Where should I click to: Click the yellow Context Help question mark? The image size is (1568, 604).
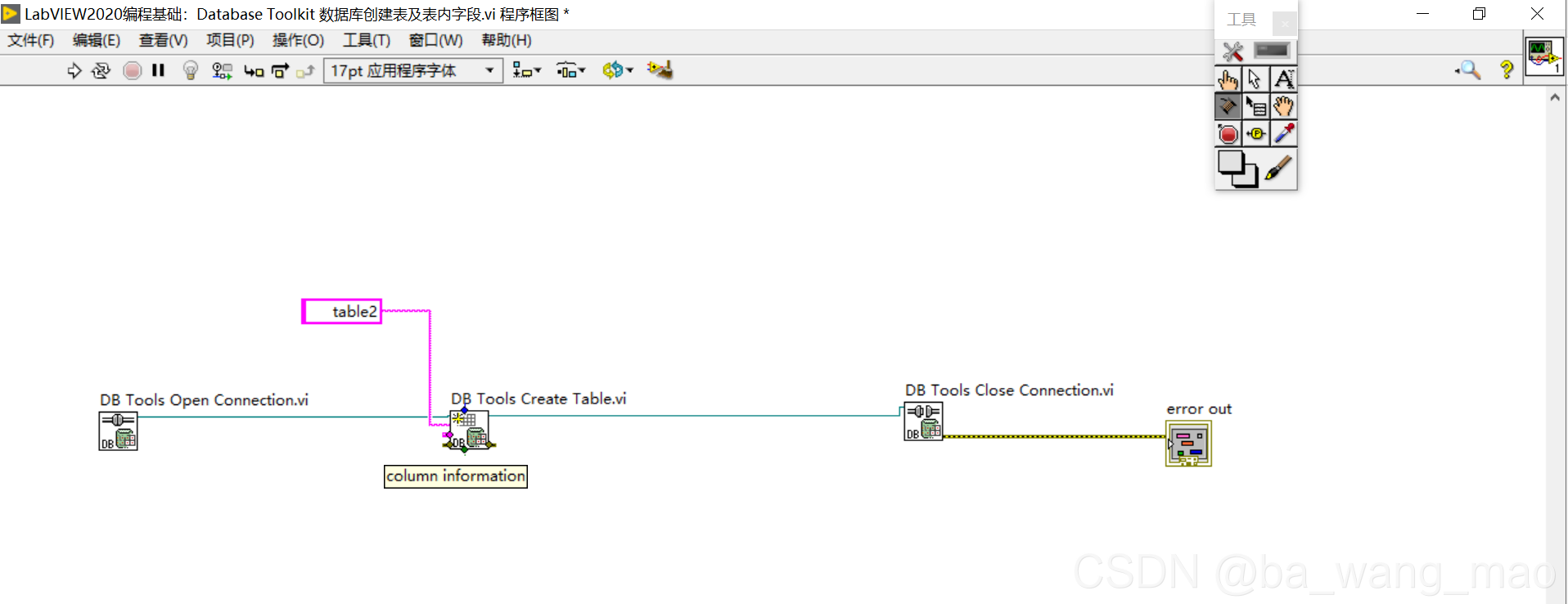pos(1507,70)
